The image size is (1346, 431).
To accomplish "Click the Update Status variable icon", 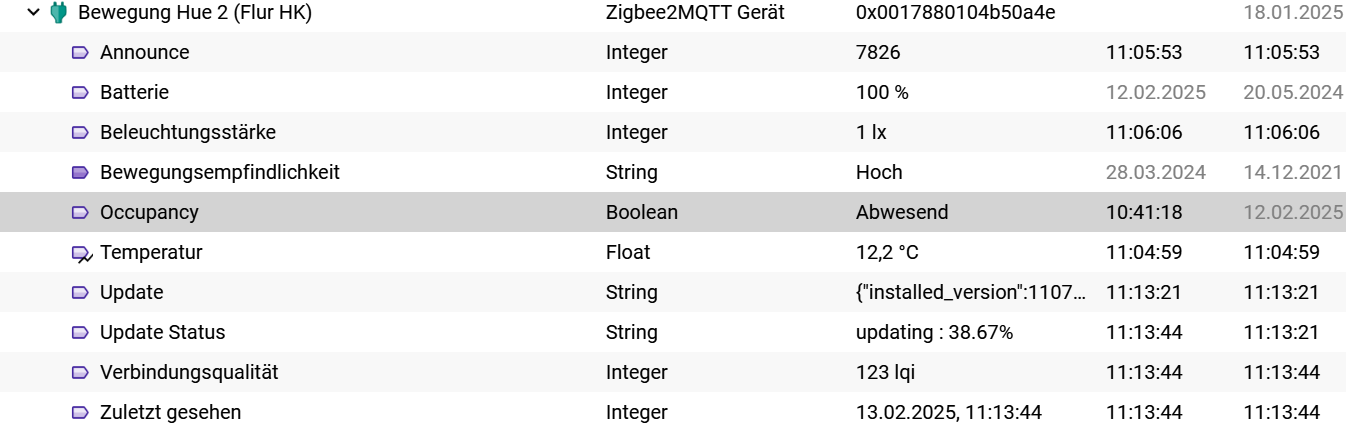I will click(x=81, y=333).
